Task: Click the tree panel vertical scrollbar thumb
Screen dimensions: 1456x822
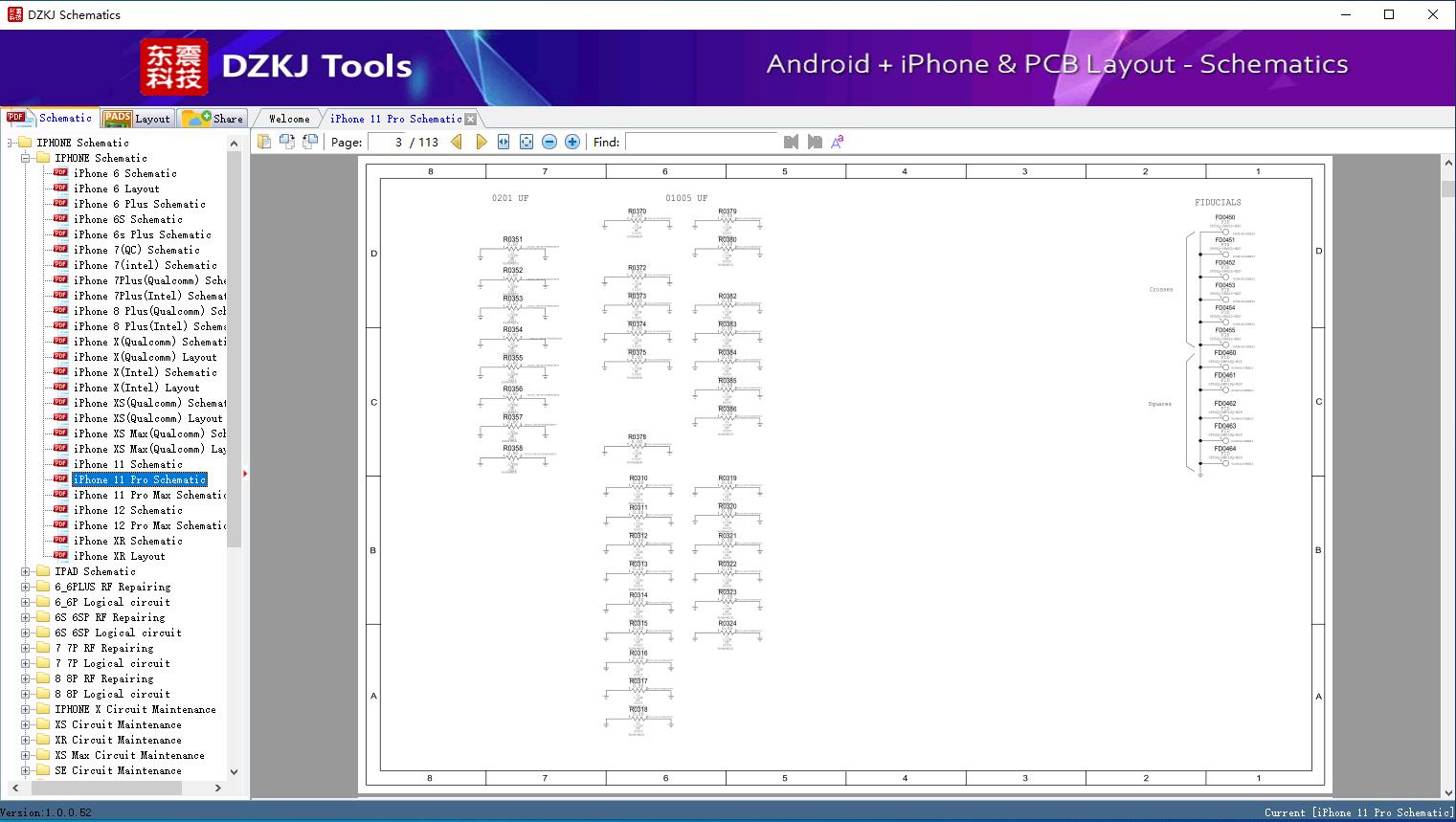Action: tap(234, 349)
